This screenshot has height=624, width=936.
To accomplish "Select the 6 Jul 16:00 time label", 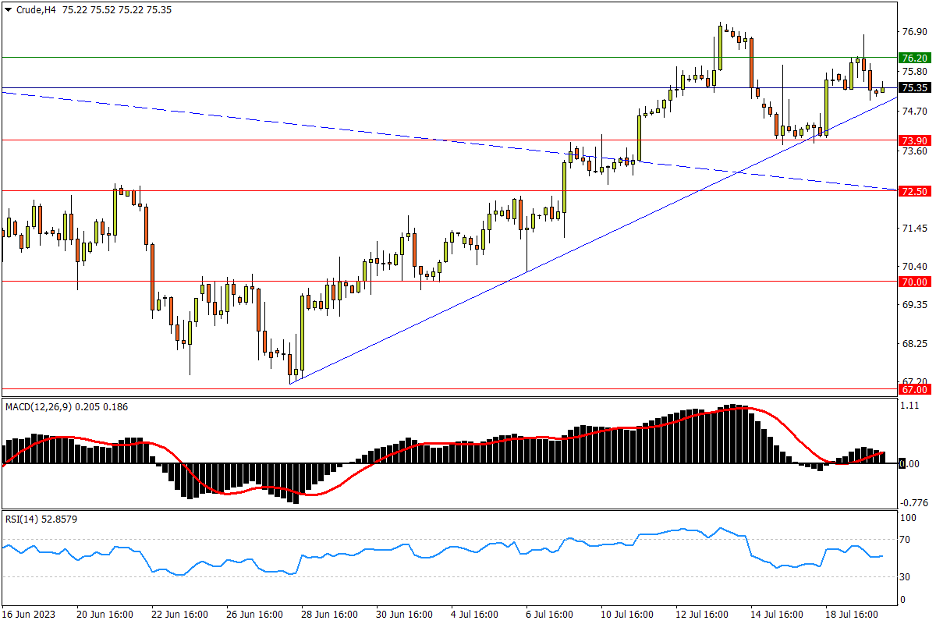I will [x=546, y=613].
